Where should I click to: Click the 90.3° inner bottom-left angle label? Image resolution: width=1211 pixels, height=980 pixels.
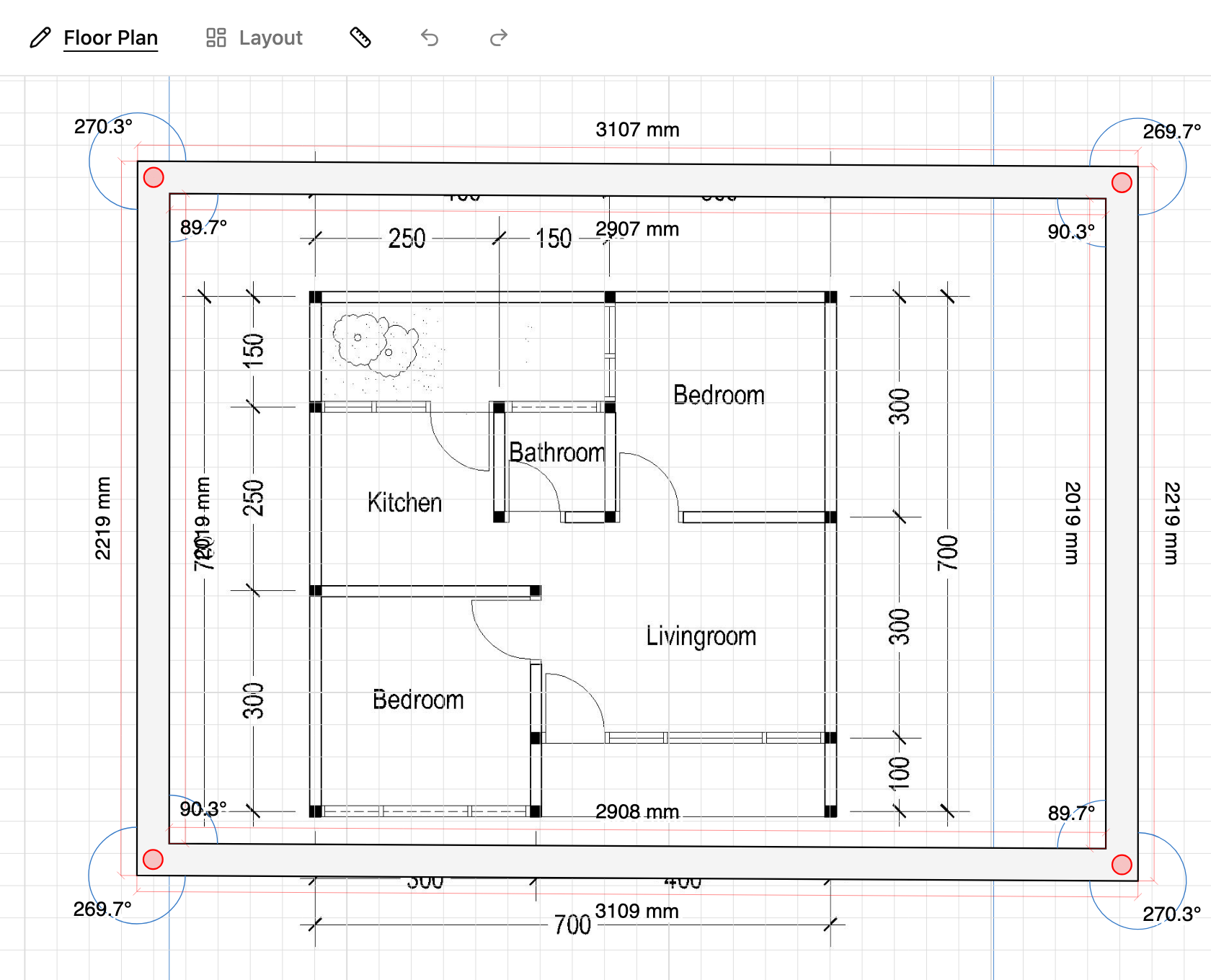[x=203, y=808]
